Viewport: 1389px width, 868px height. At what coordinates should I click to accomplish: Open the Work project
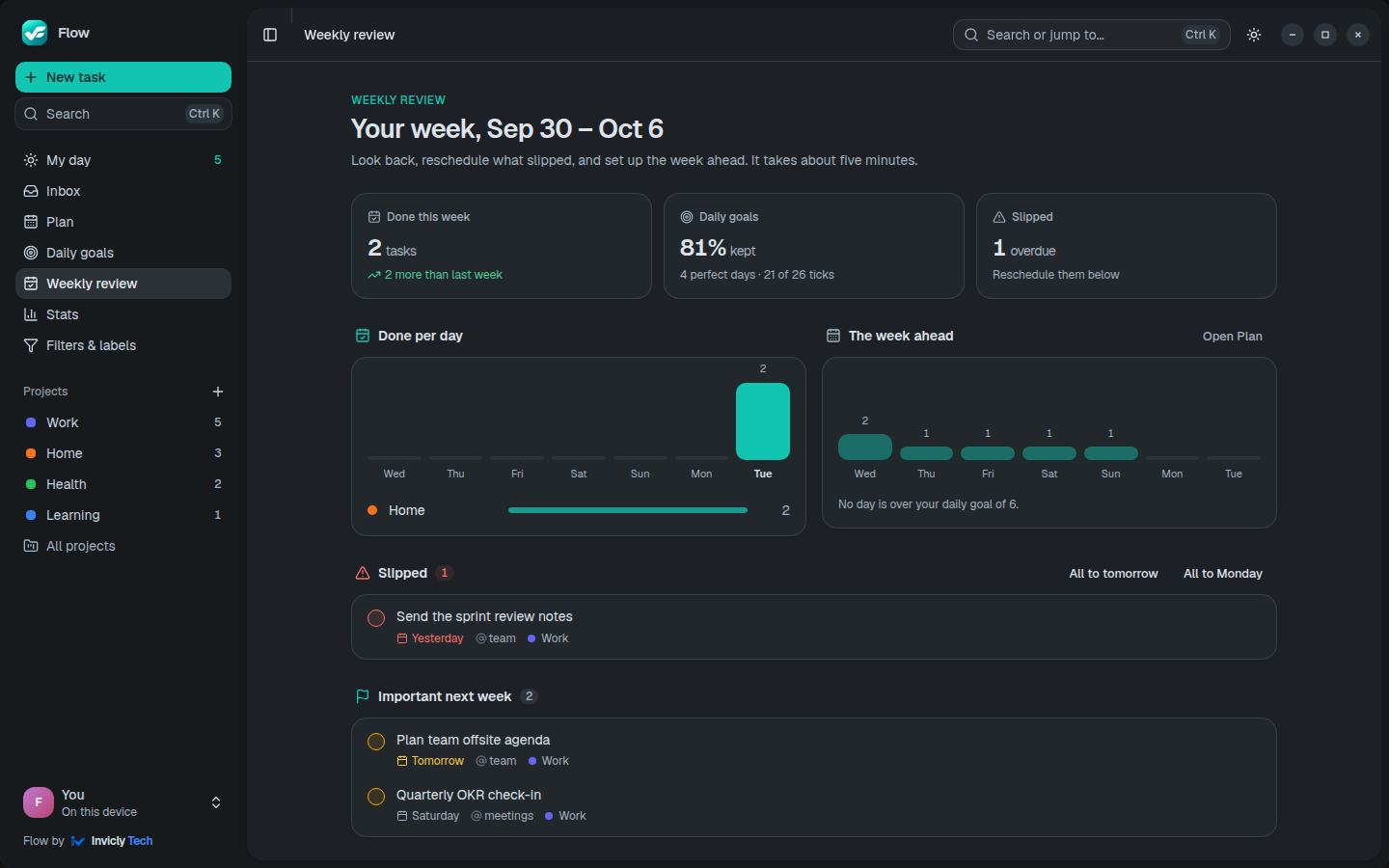click(x=123, y=422)
